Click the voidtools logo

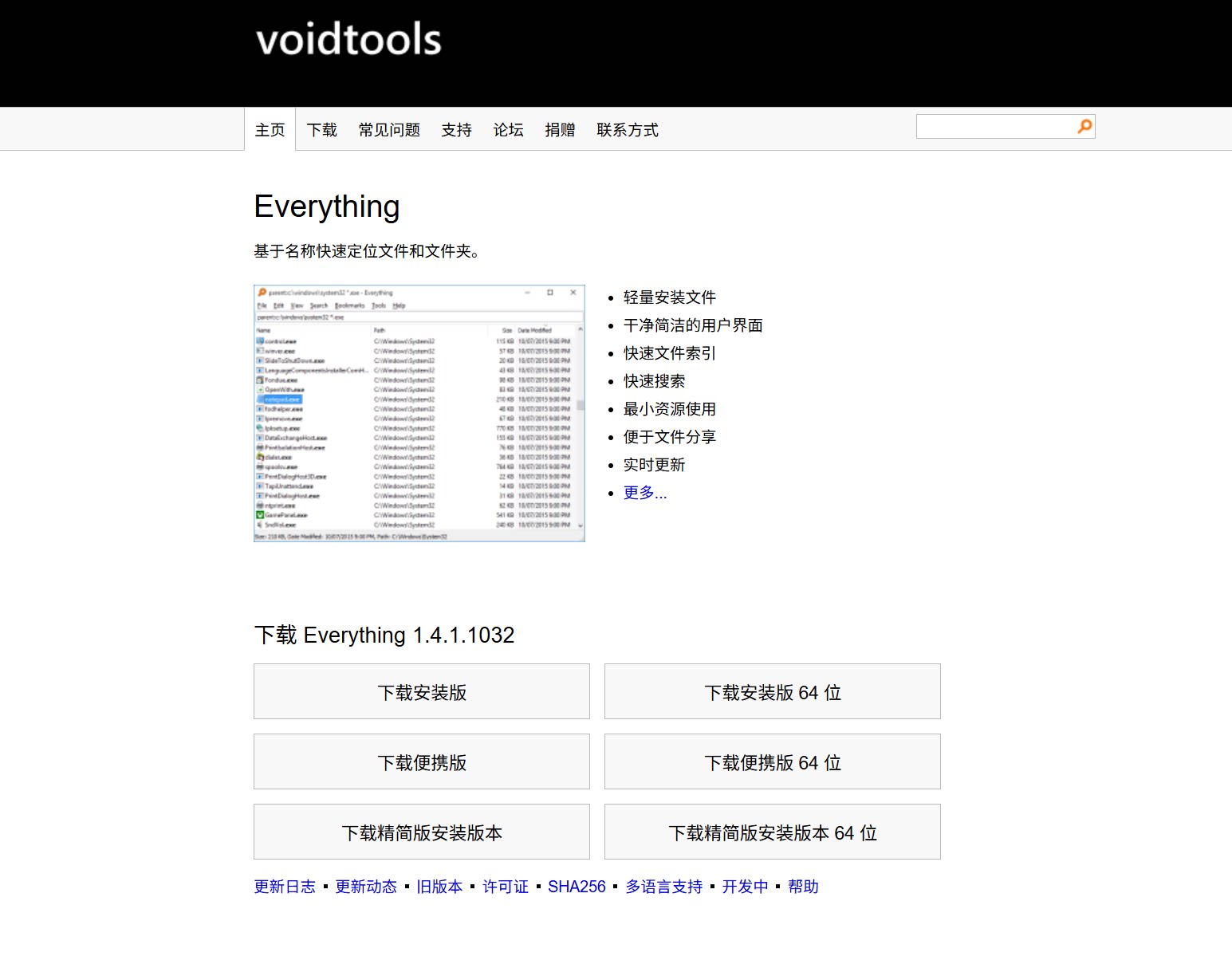point(348,40)
